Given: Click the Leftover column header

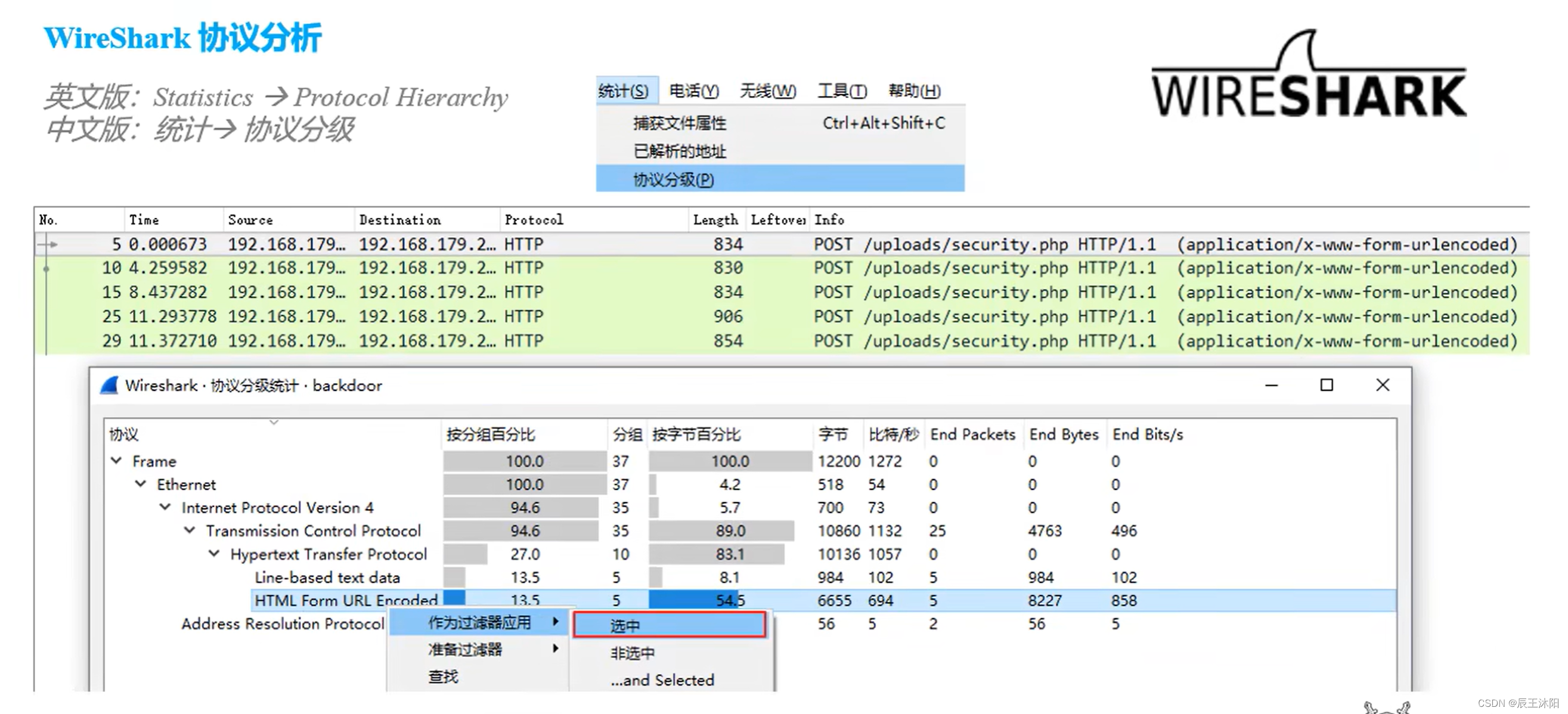Looking at the screenshot, I should tap(778, 220).
